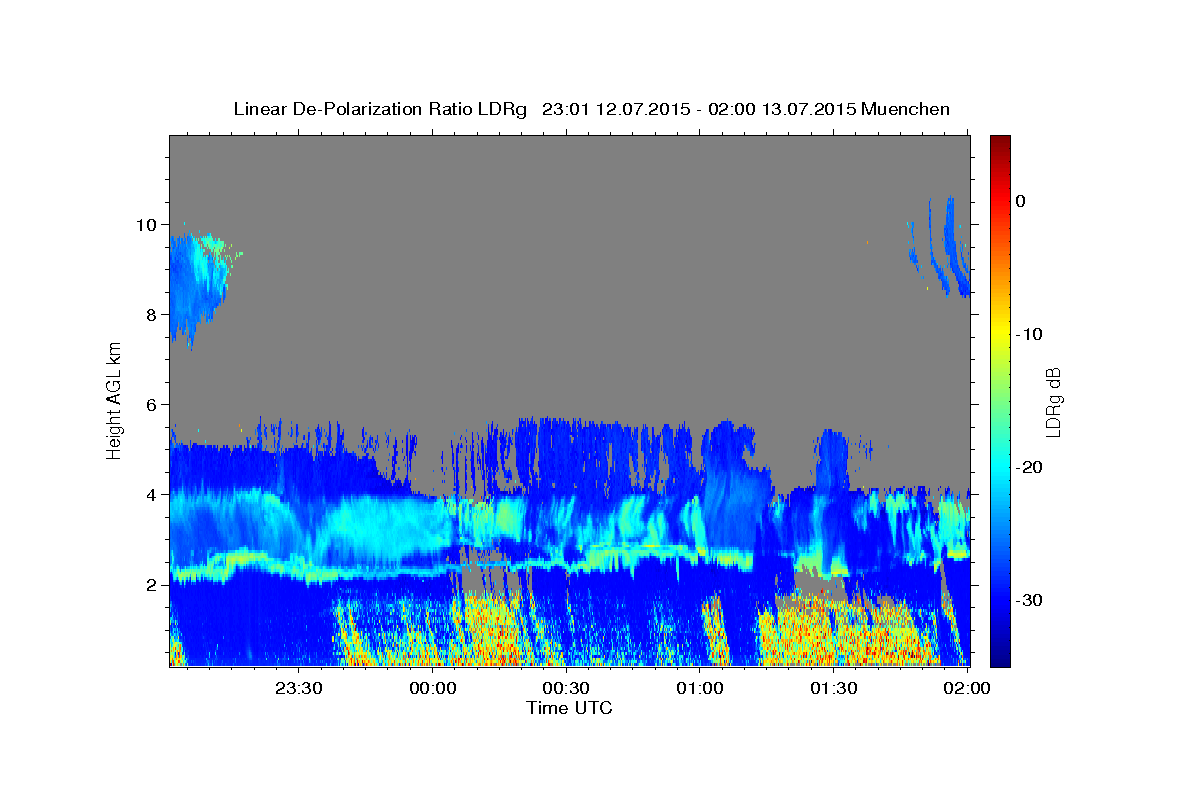Click the height axis label '10'

148,224
